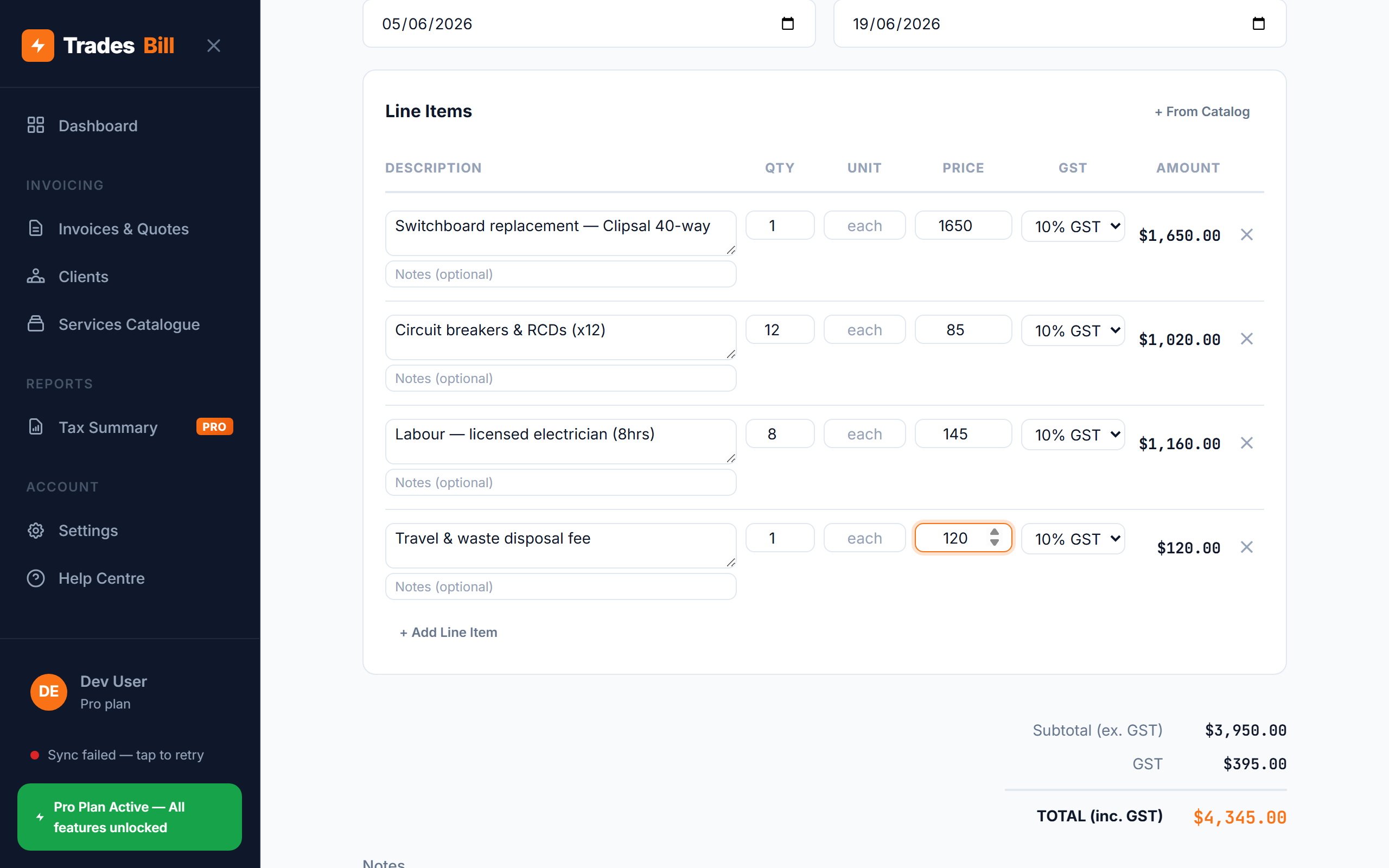
Task: Click the Invoices document icon
Action: pos(36,228)
